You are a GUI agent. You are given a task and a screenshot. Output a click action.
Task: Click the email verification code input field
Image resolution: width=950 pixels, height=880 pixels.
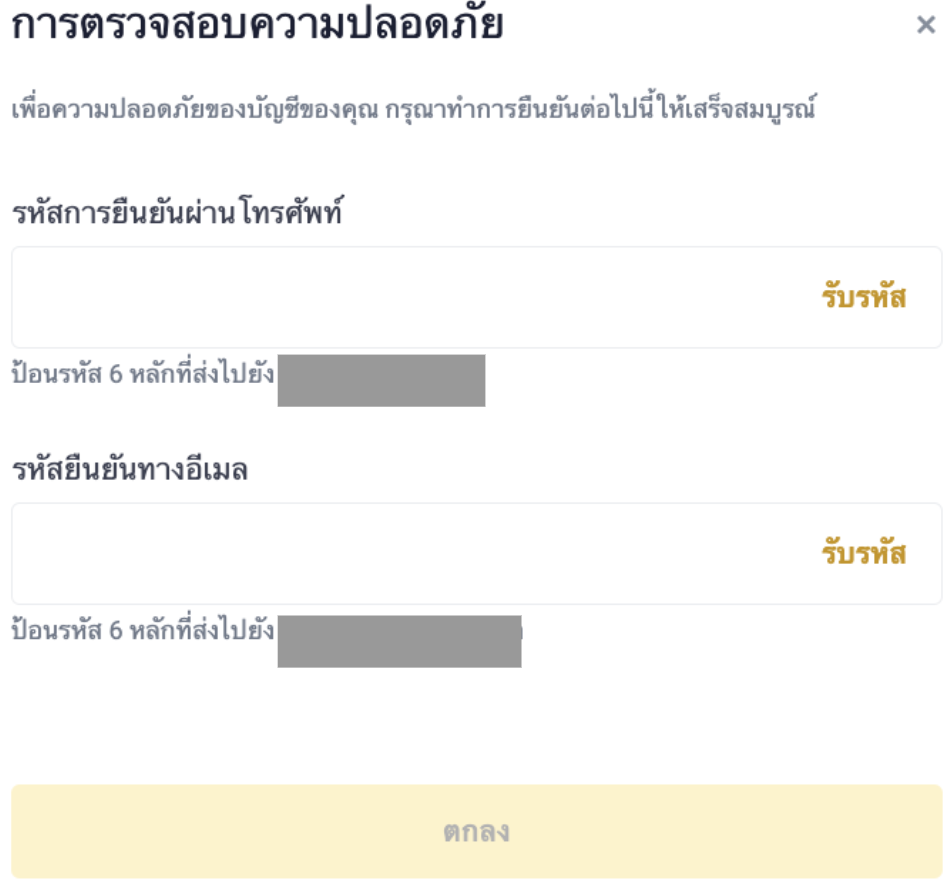pos(400,554)
